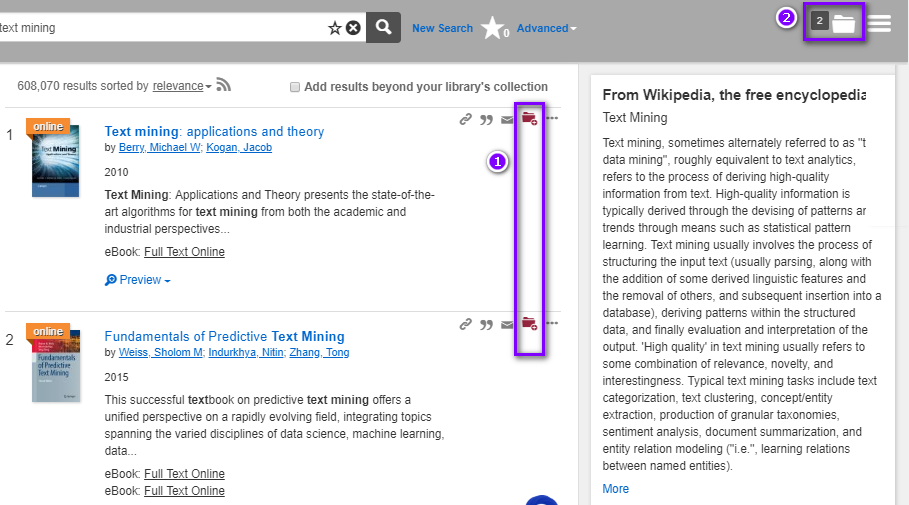
Task: Click the New Search link
Action: coord(442,28)
